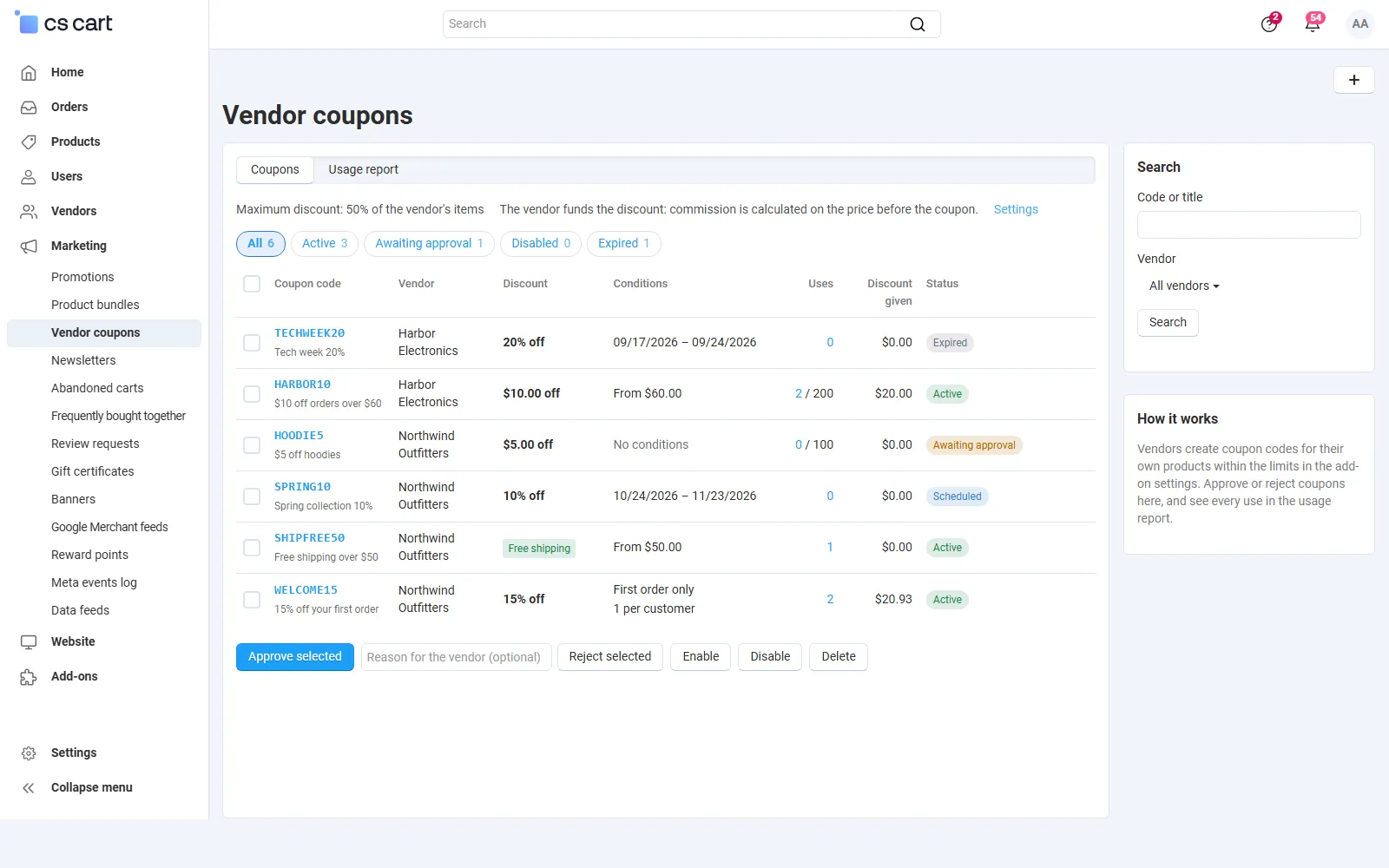Open Website via monitor icon
Screen dimensions: 1389x868
point(29,641)
